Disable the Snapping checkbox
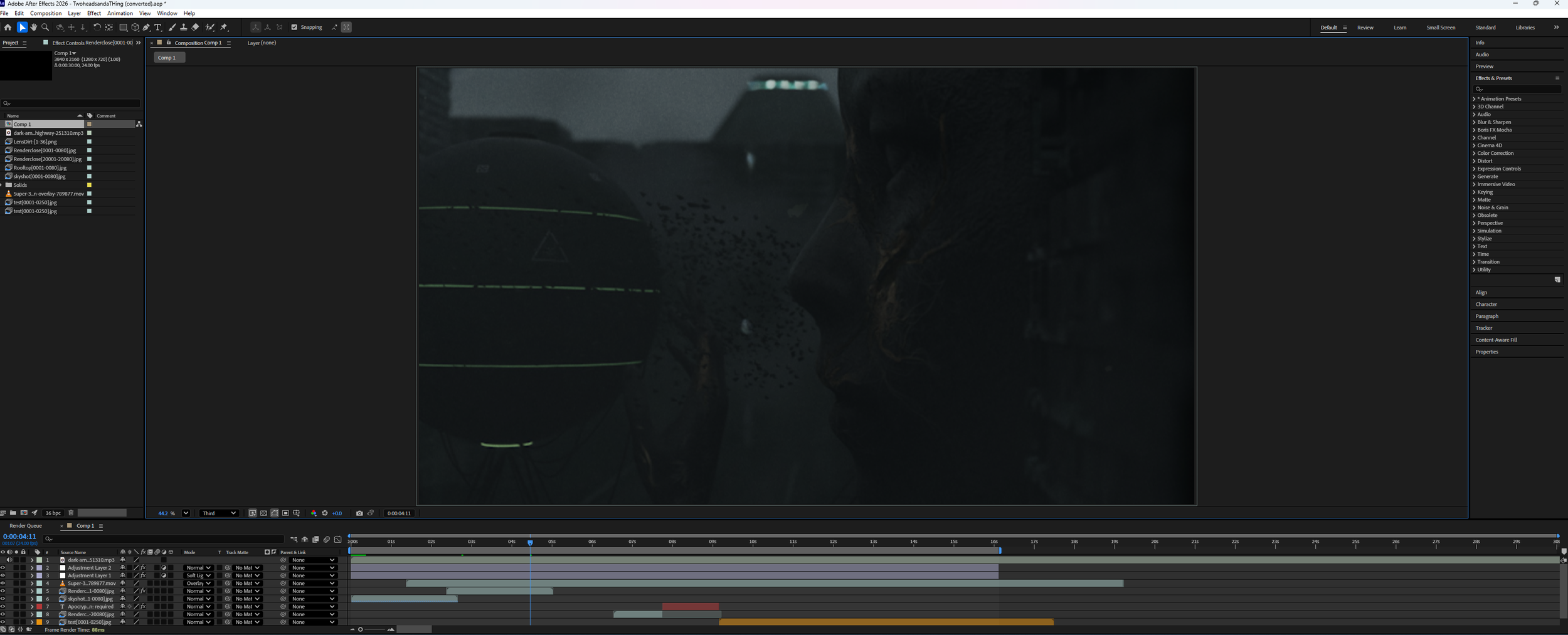The width and height of the screenshot is (1568, 635). coord(295,27)
